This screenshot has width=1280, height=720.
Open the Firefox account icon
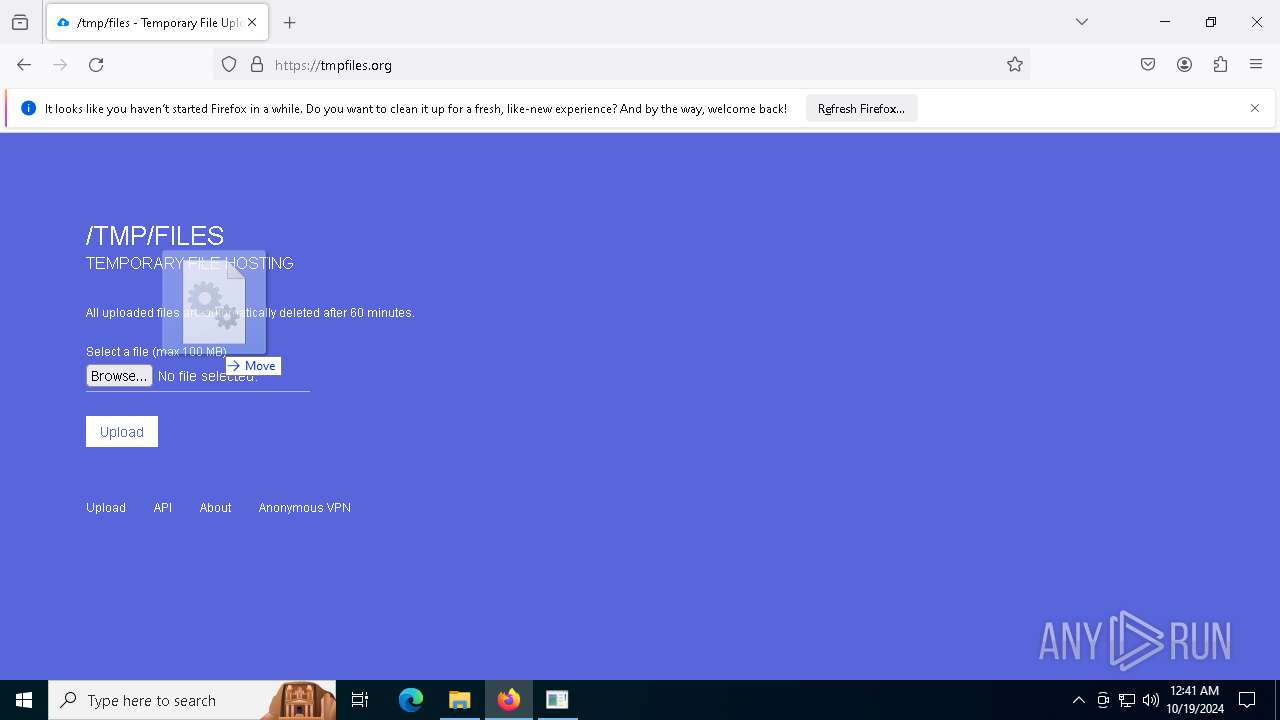click(1184, 65)
